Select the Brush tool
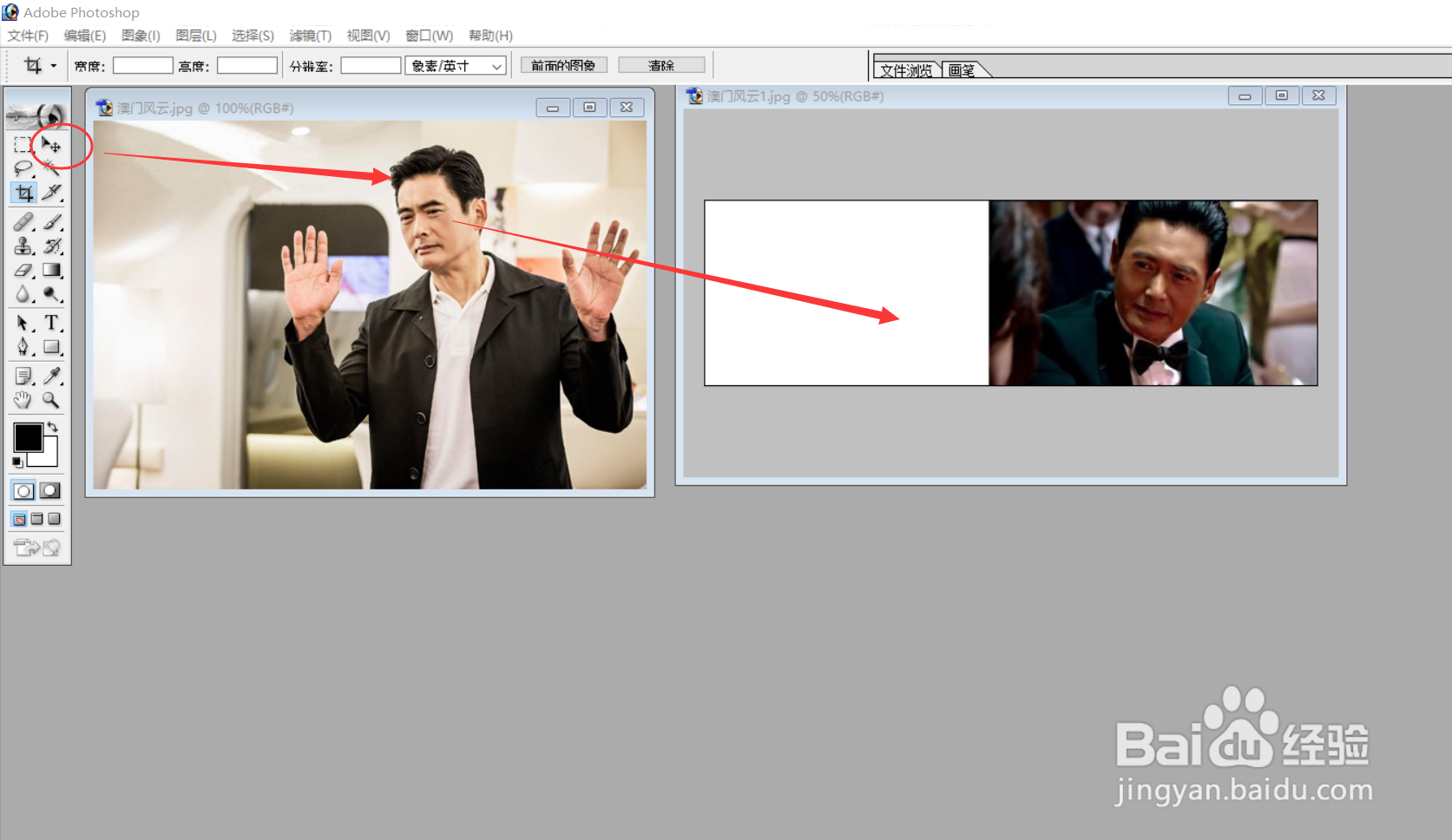 [x=51, y=222]
